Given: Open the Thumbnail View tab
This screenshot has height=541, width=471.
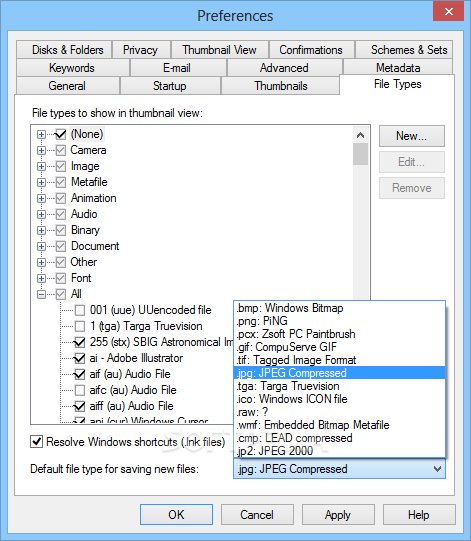Looking at the screenshot, I should 220,50.
